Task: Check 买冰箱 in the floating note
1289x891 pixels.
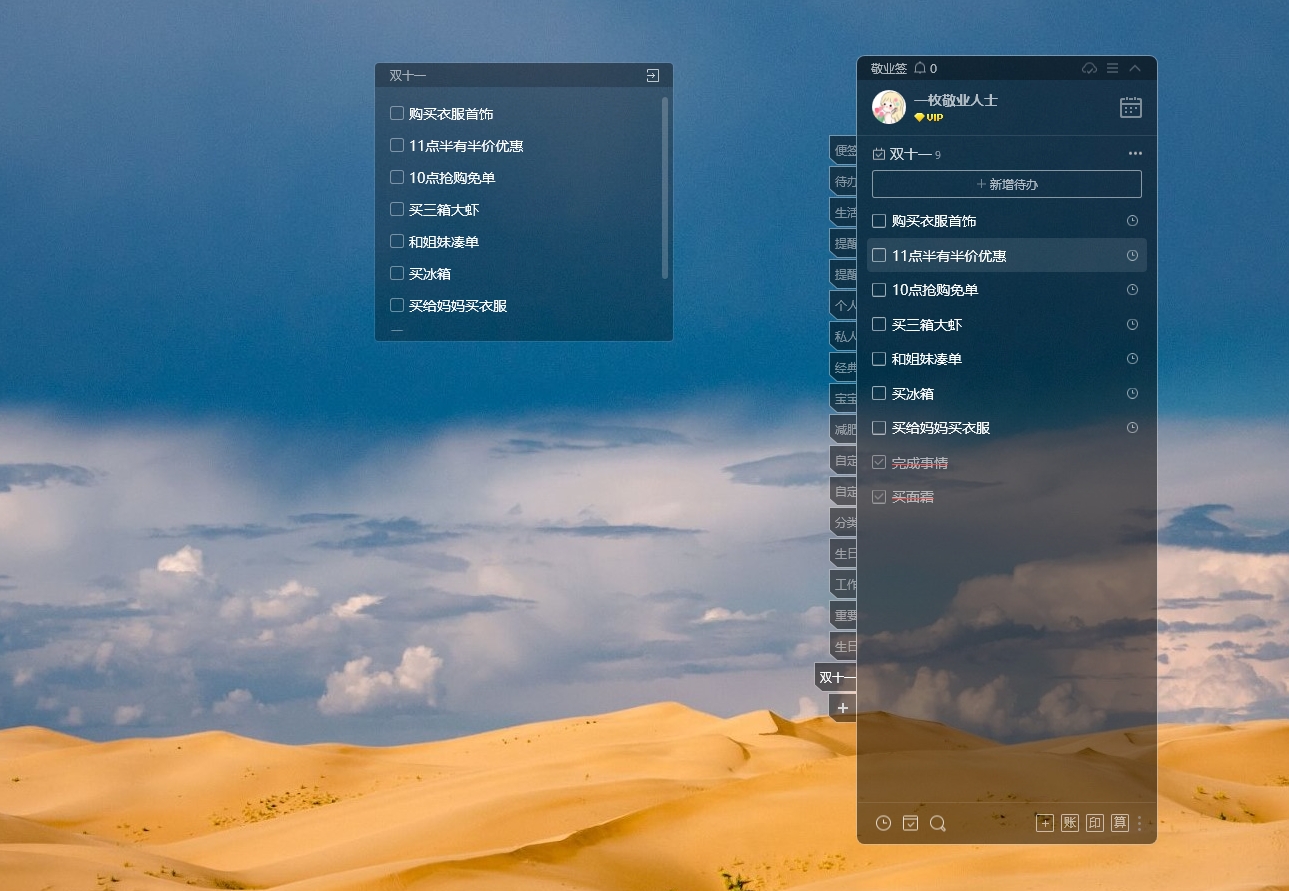Action: click(x=397, y=274)
